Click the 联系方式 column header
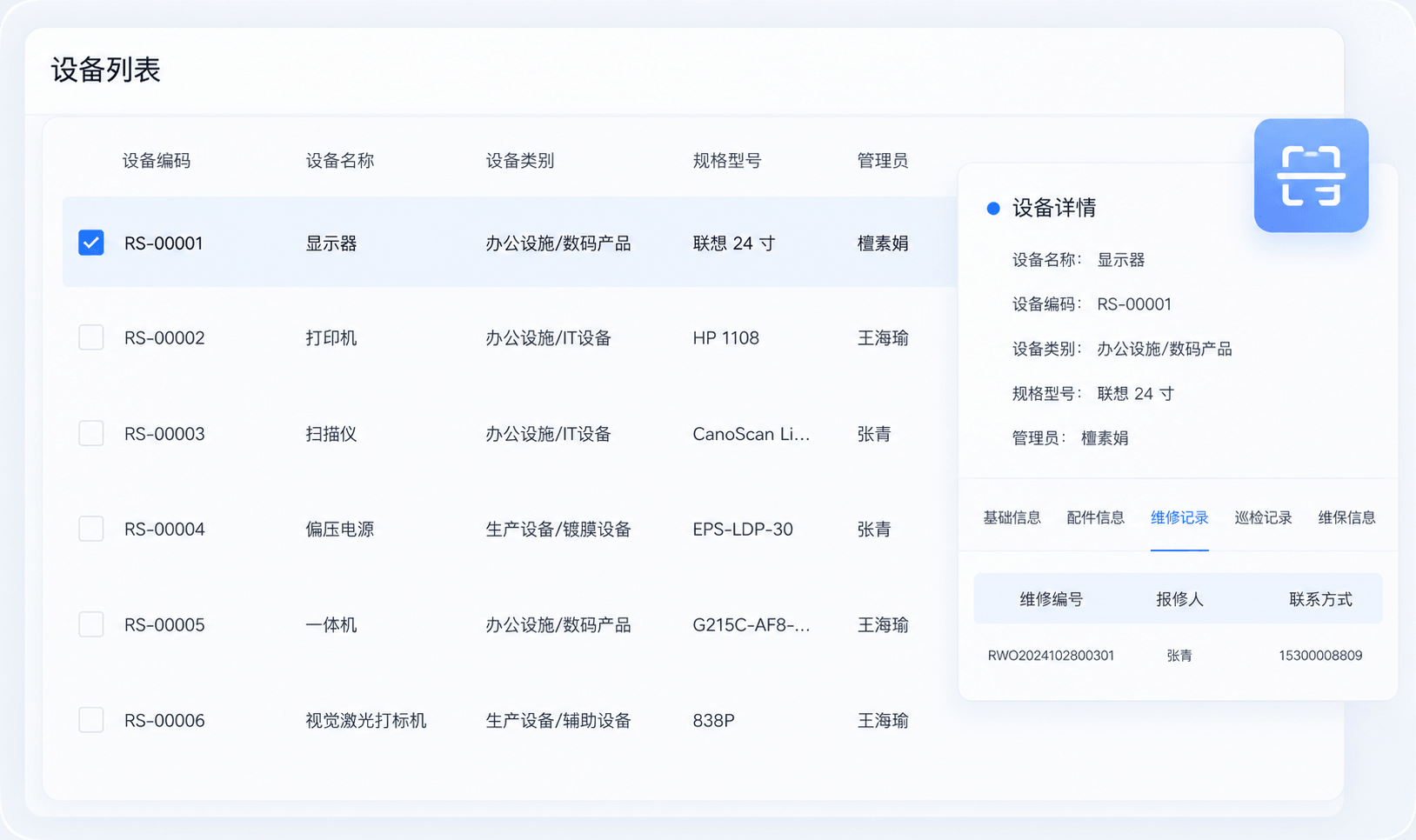Screen dimensions: 1416x840 [1320, 599]
